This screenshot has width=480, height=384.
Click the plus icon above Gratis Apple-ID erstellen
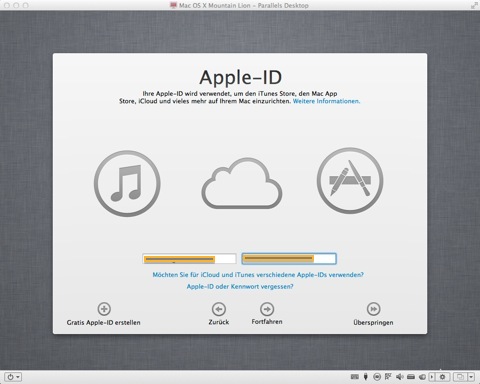point(104,309)
